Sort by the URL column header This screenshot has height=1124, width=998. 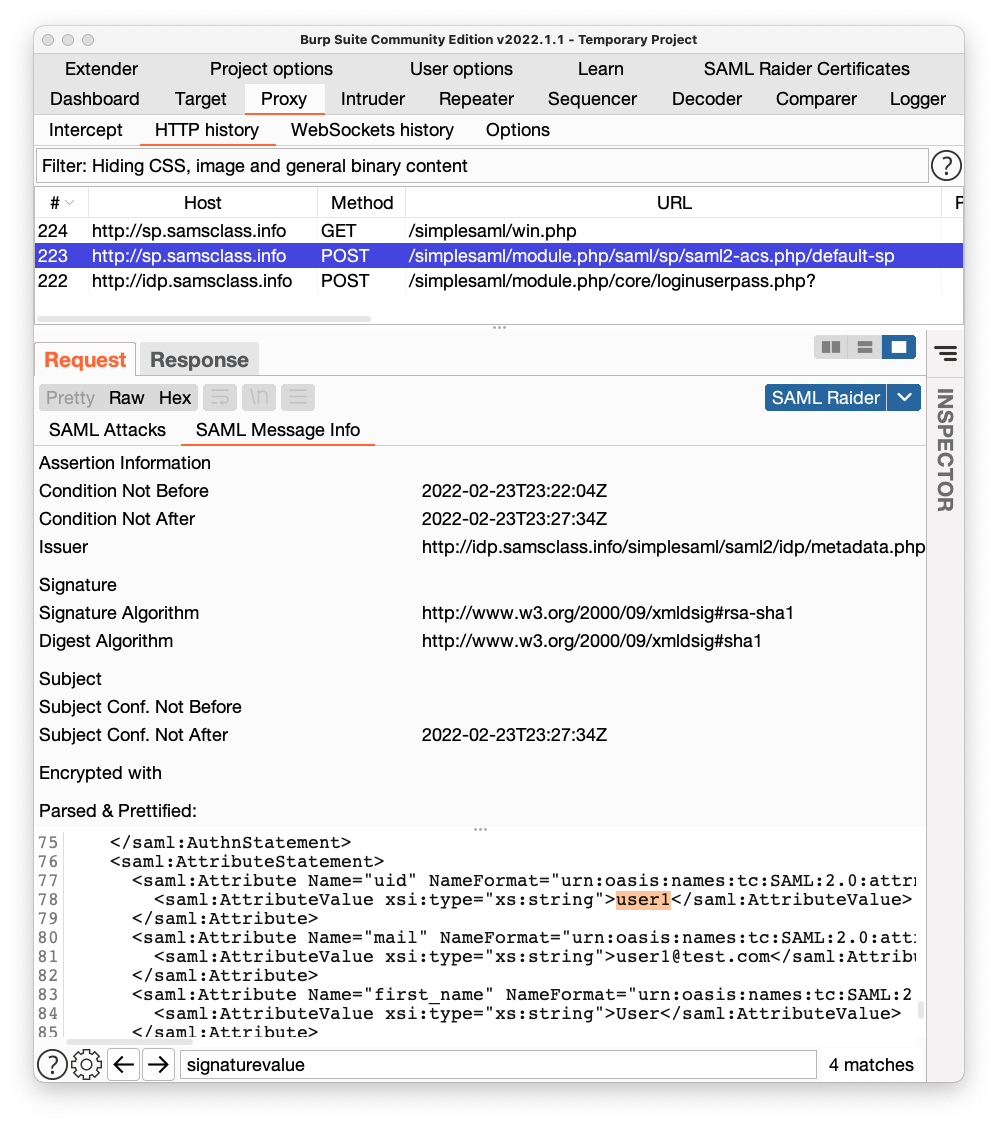click(674, 203)
